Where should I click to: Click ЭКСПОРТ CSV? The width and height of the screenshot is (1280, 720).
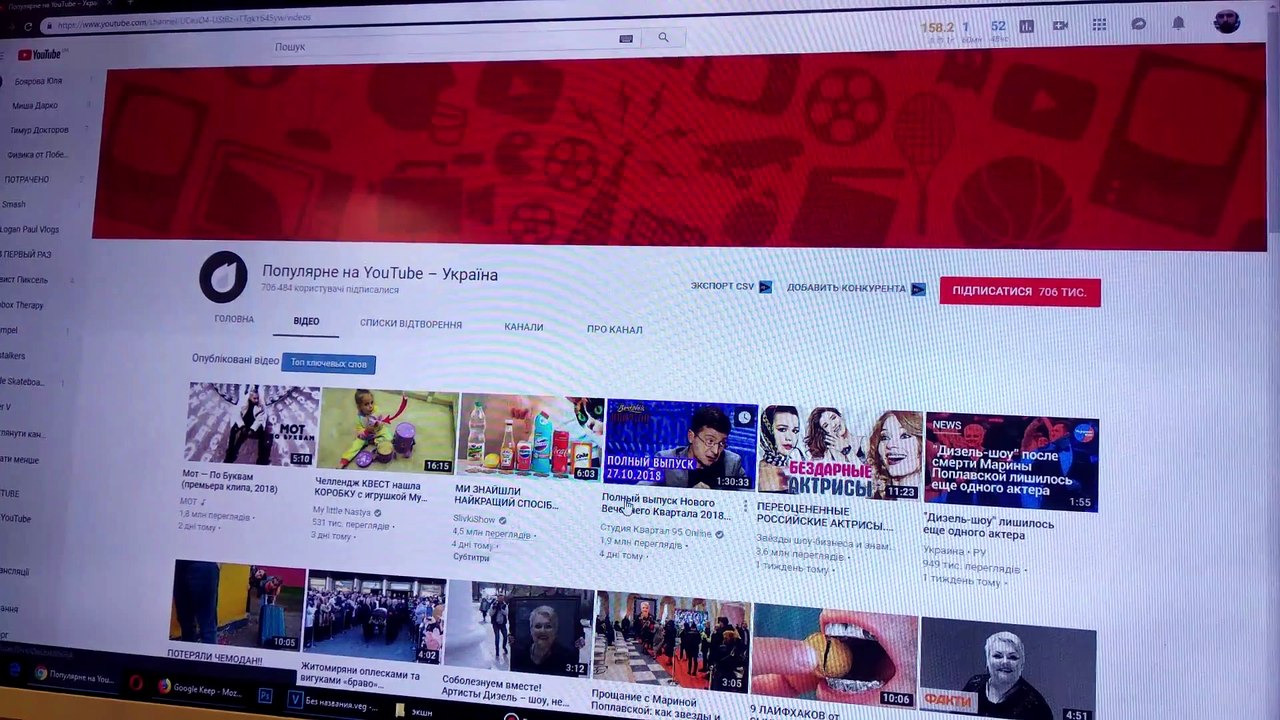(x=722, y=286)
